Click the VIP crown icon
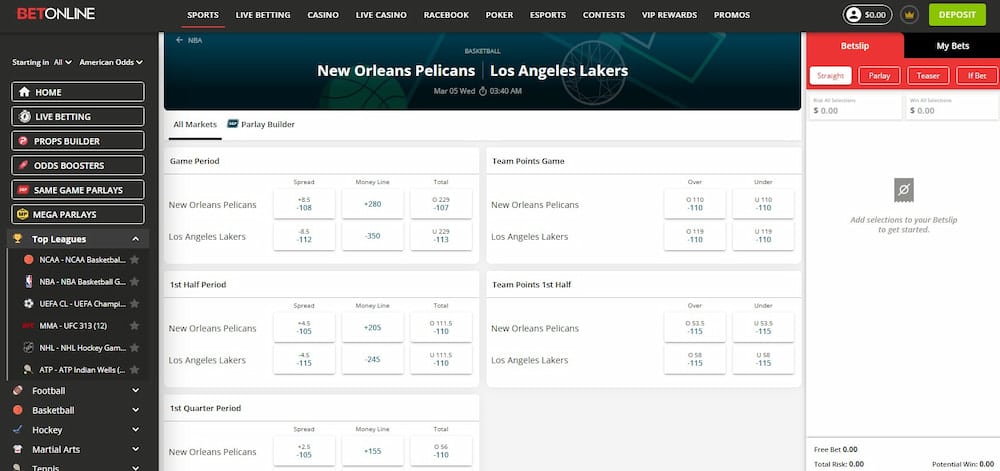Viewport: 1000px width, 471px height. pos(909,15)
